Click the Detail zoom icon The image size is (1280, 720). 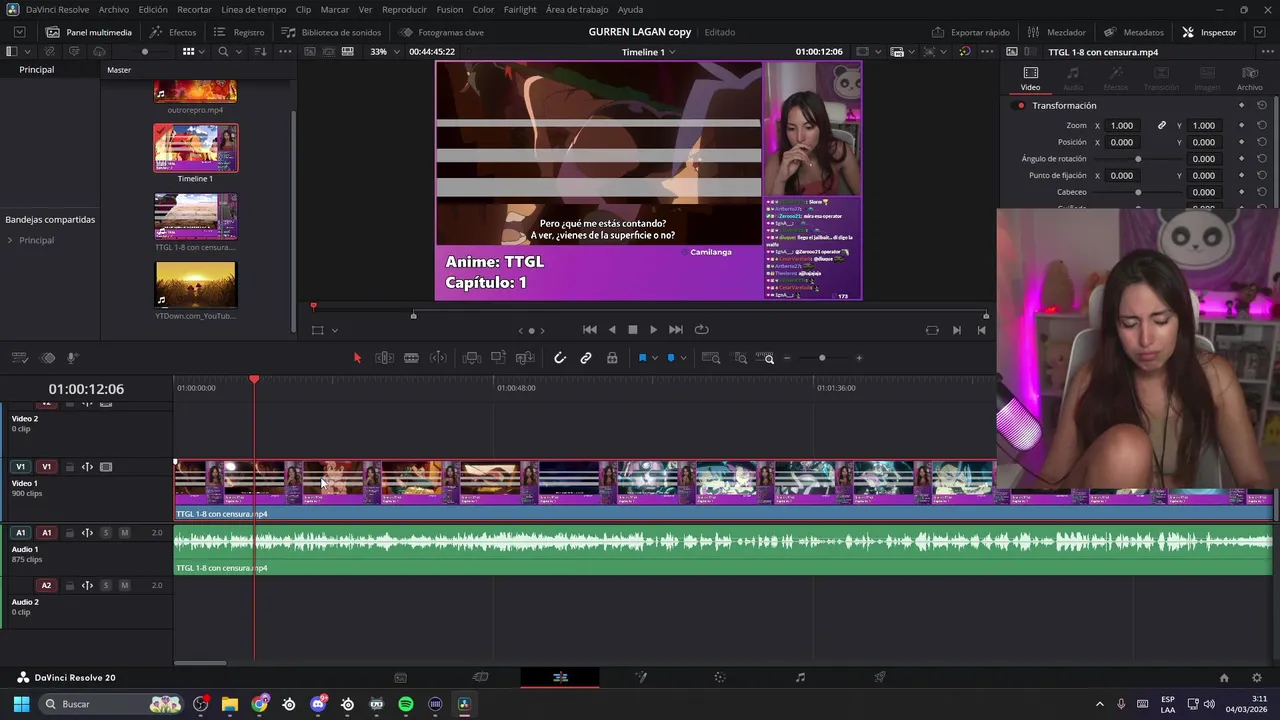740,358
